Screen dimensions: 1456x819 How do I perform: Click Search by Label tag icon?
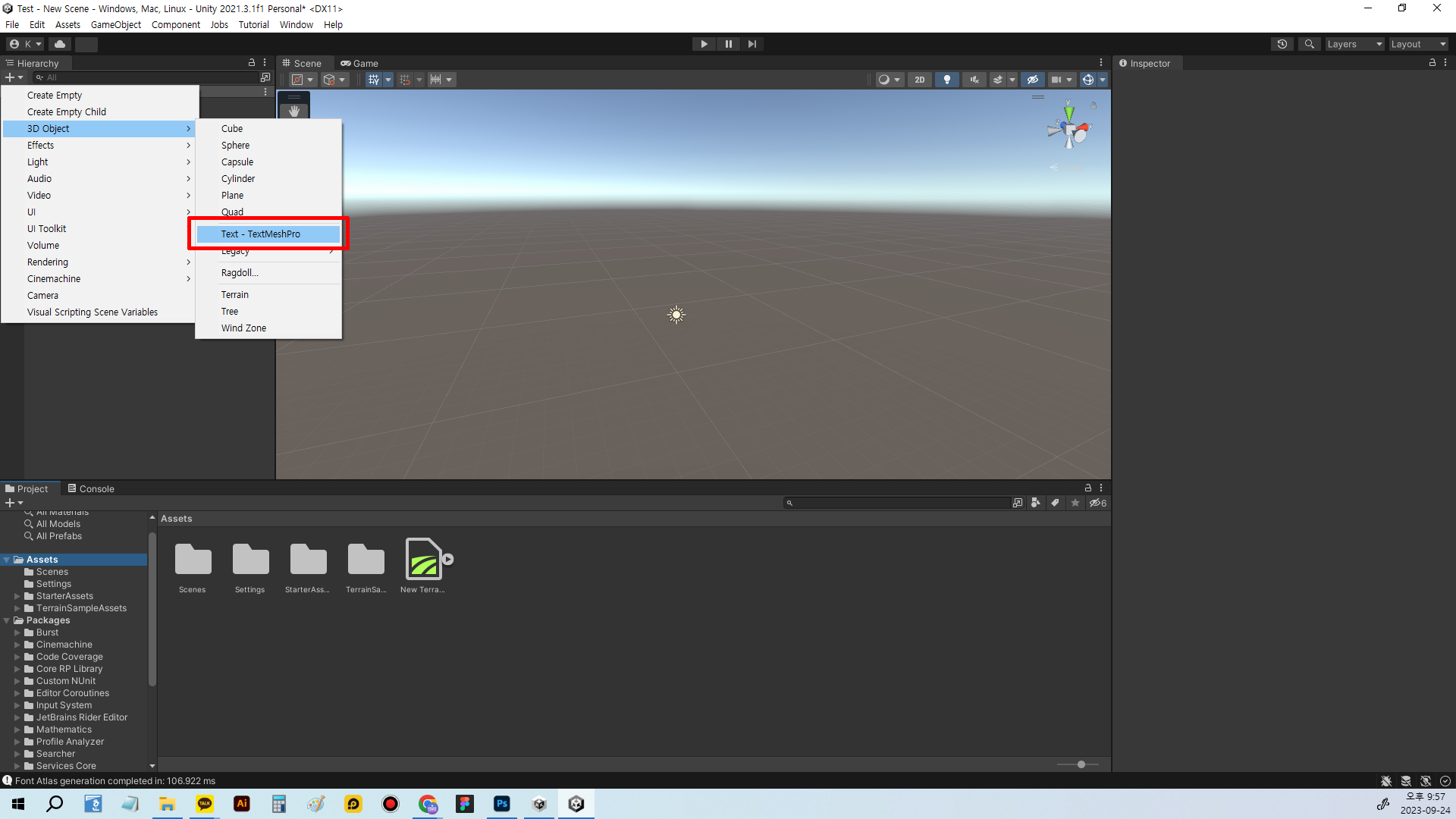(1055, 503)
